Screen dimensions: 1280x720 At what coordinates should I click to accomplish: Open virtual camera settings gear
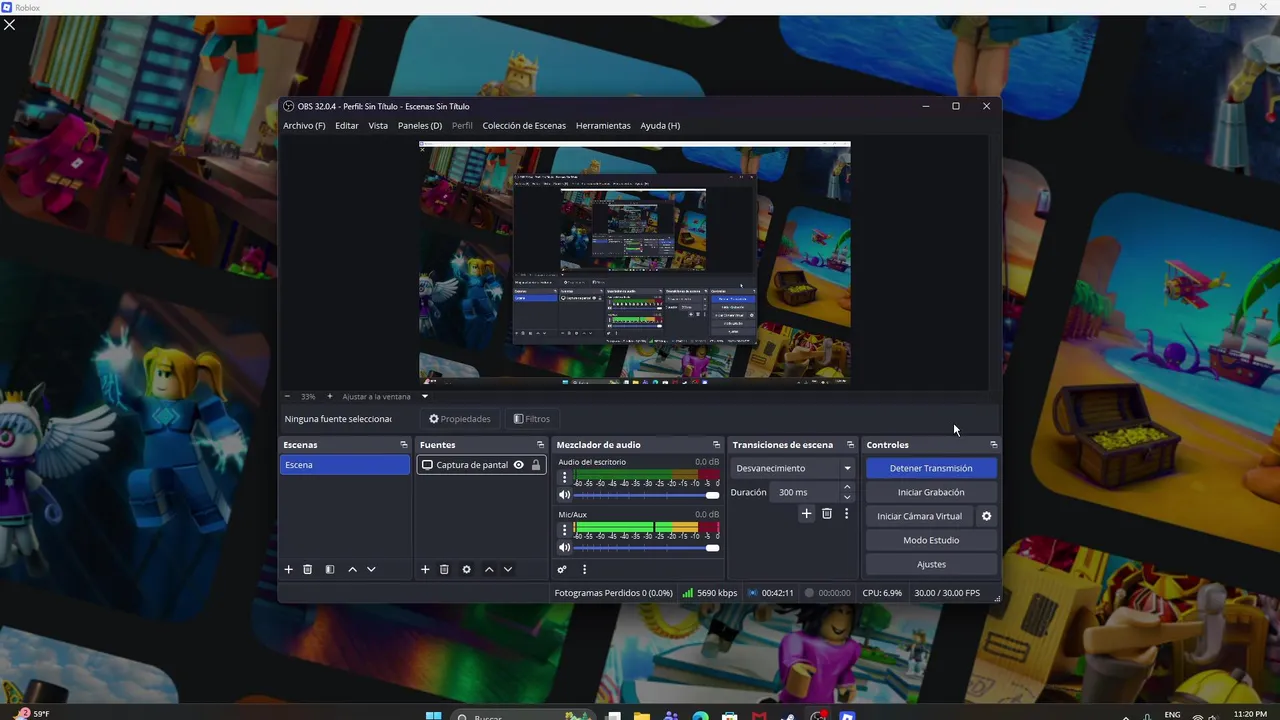click(986, 516)
